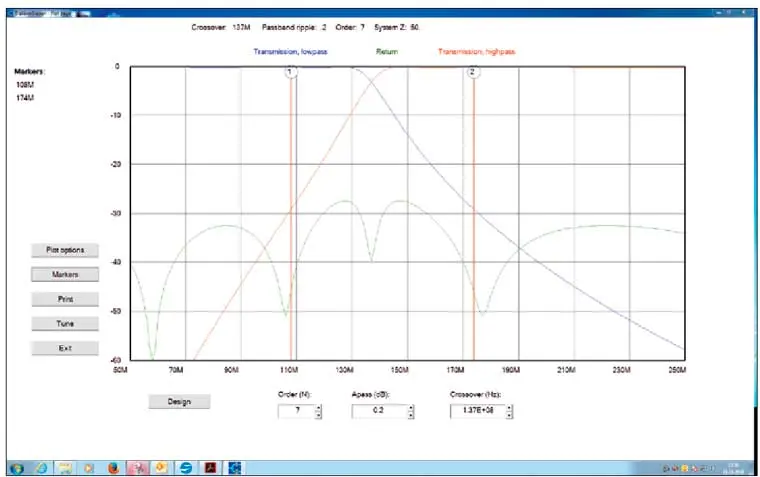This screenshot has width=760, height=477.
Task: Increase the Order (N) value with up arrow
Action: (318, 409)
